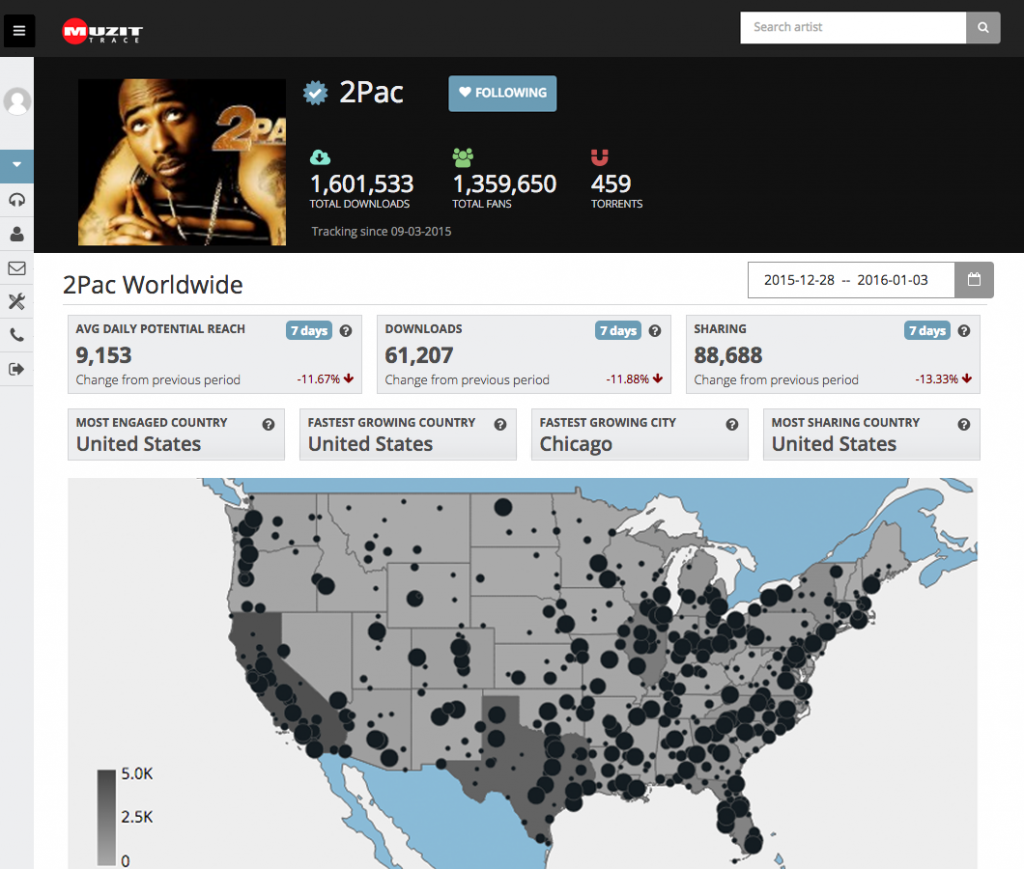Click the sign-out sidebar icon
The height and width of the screenshot is (869, 1024).
17,369
